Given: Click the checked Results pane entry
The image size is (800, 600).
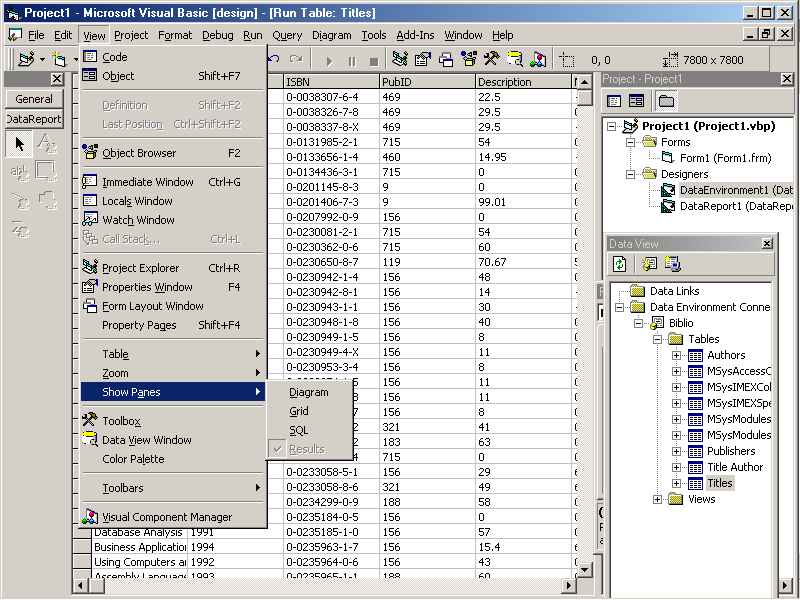Looking at the screenshot, I should tap(307, 449).
